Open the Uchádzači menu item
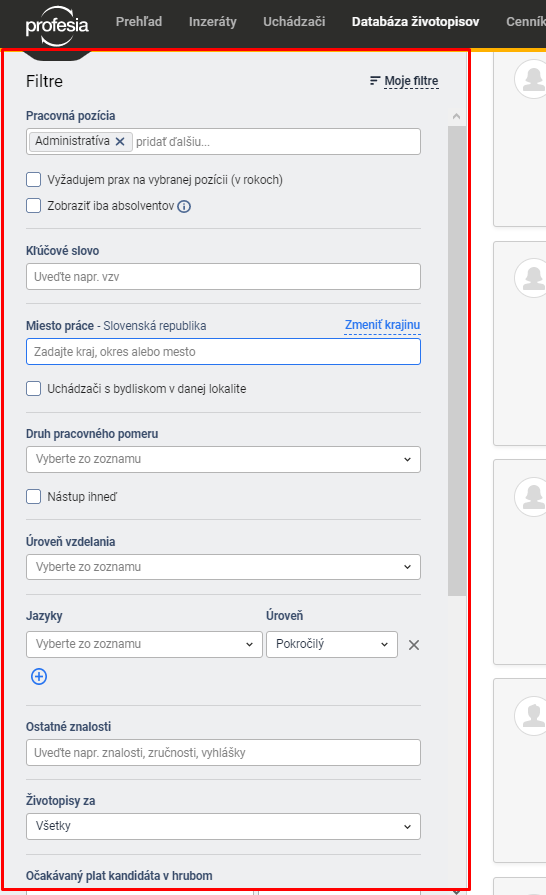Screen dimensions: 546x895 pyautogui.click(x=294, y=22)
